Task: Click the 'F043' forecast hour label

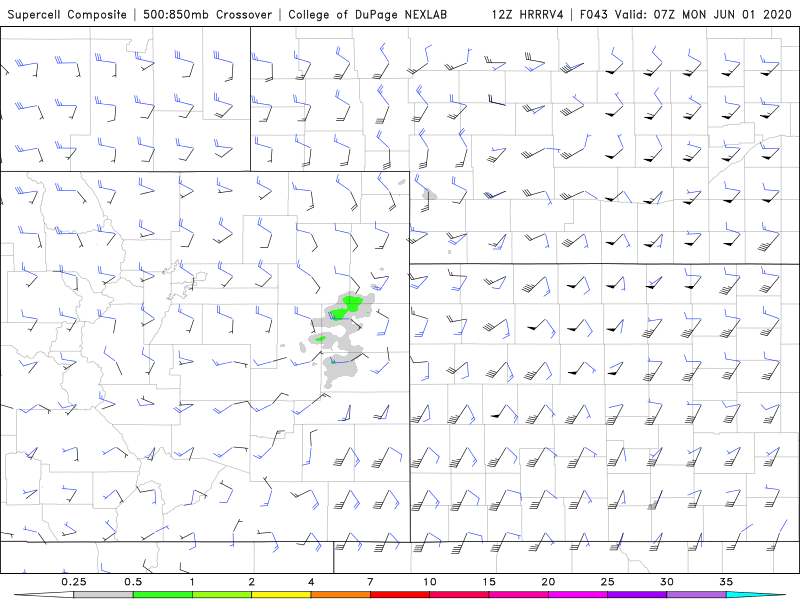Action: click(x=594, y=14)
